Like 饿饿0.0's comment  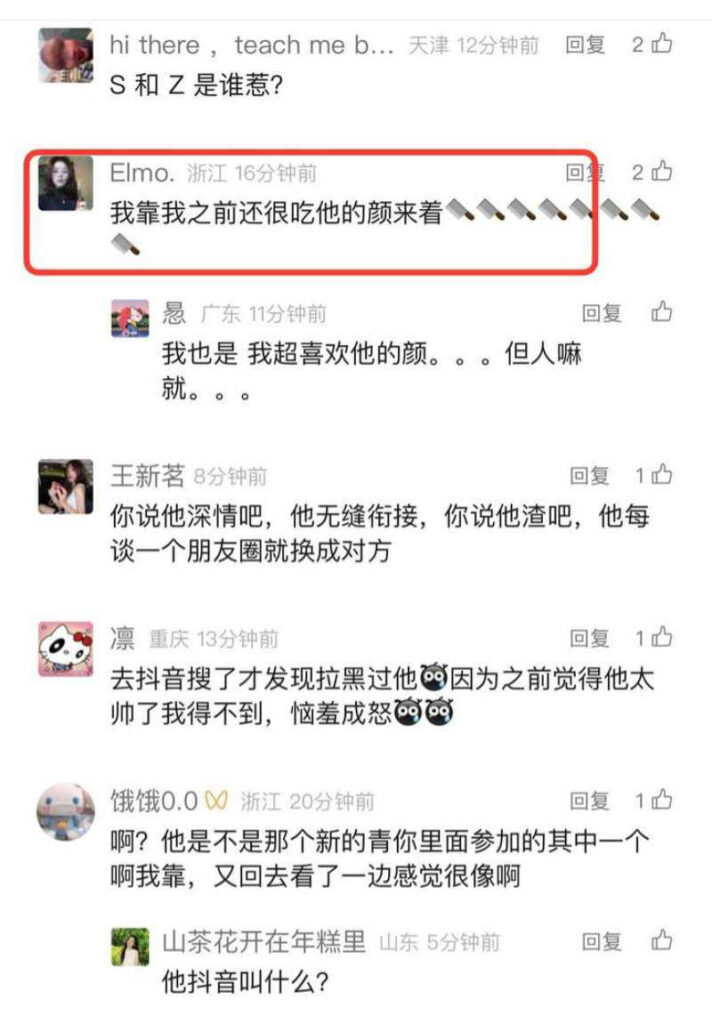point(662,799)
